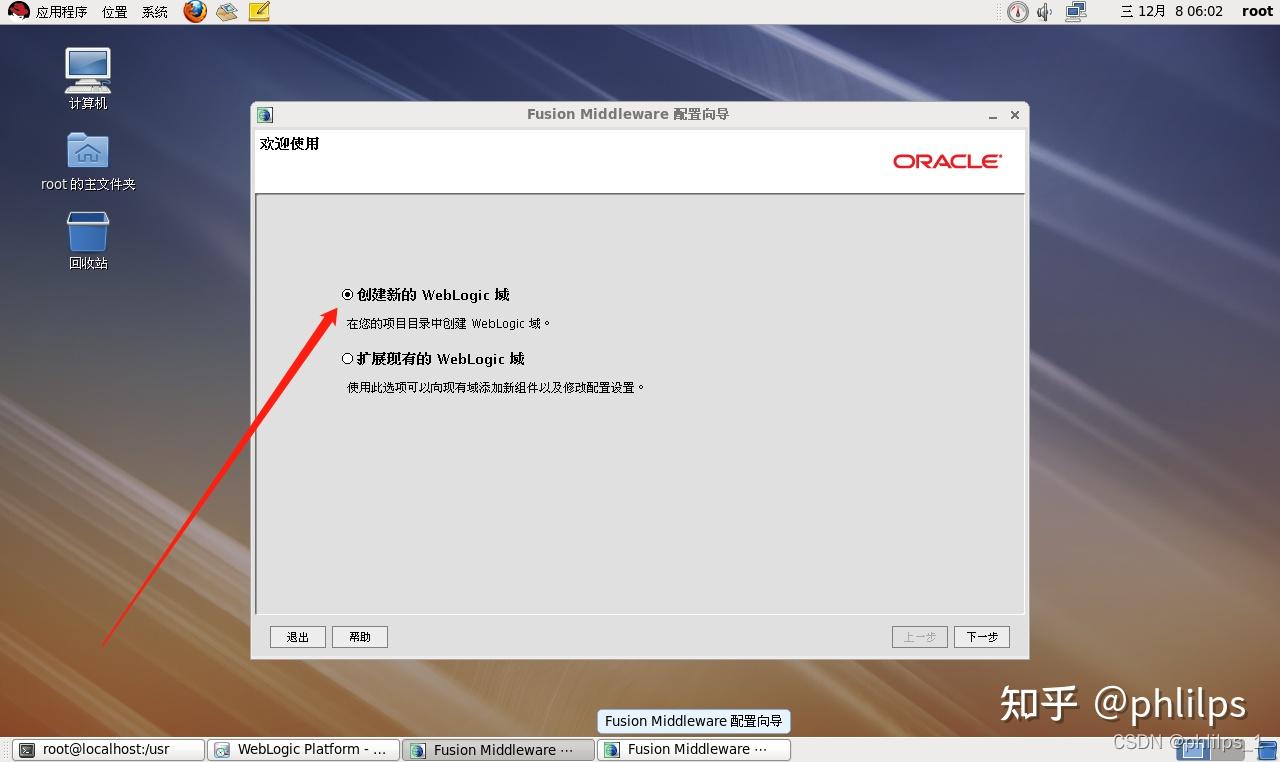This screenshot has height=762, width=1280.
Task: Select 扩展现有的 WebLogic 域 option
Action: 347,358
